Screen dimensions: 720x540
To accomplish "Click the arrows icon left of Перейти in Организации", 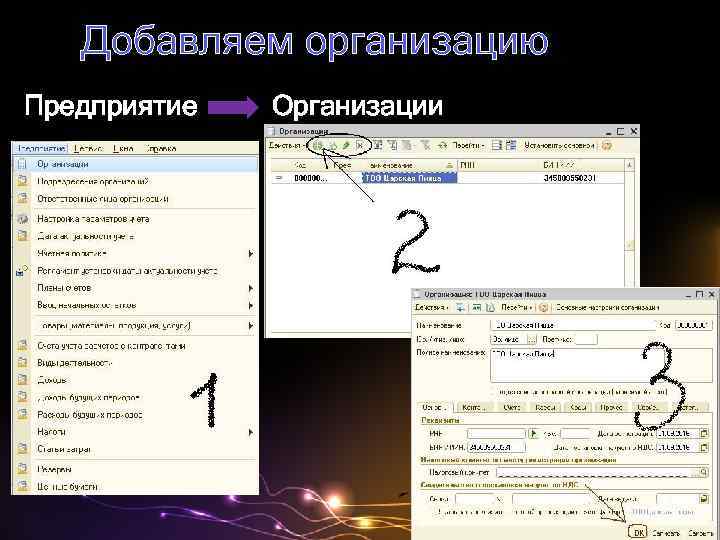I will click(442, 146).
